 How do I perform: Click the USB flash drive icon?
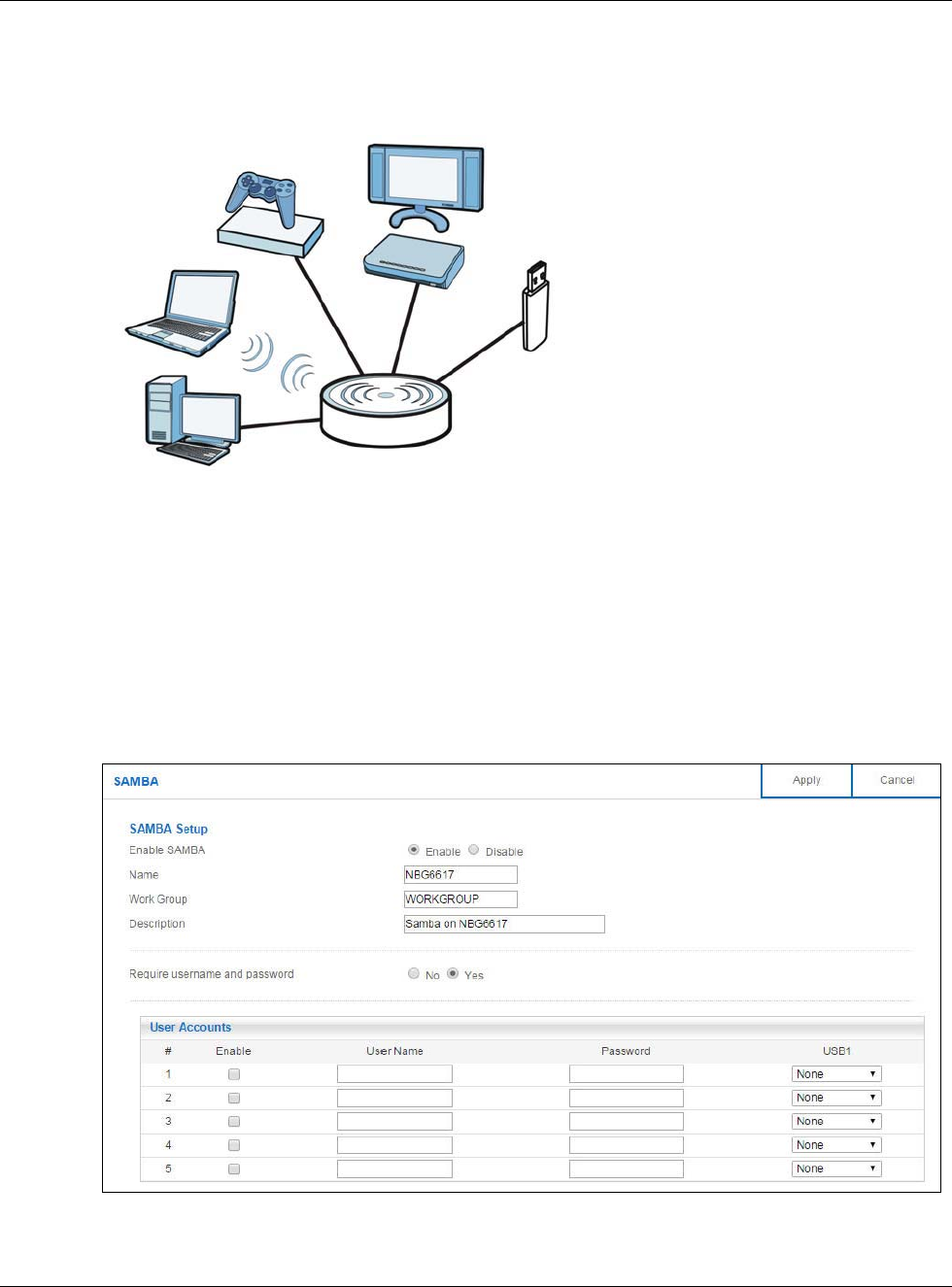pyautogui.click(x=536, y=306)
